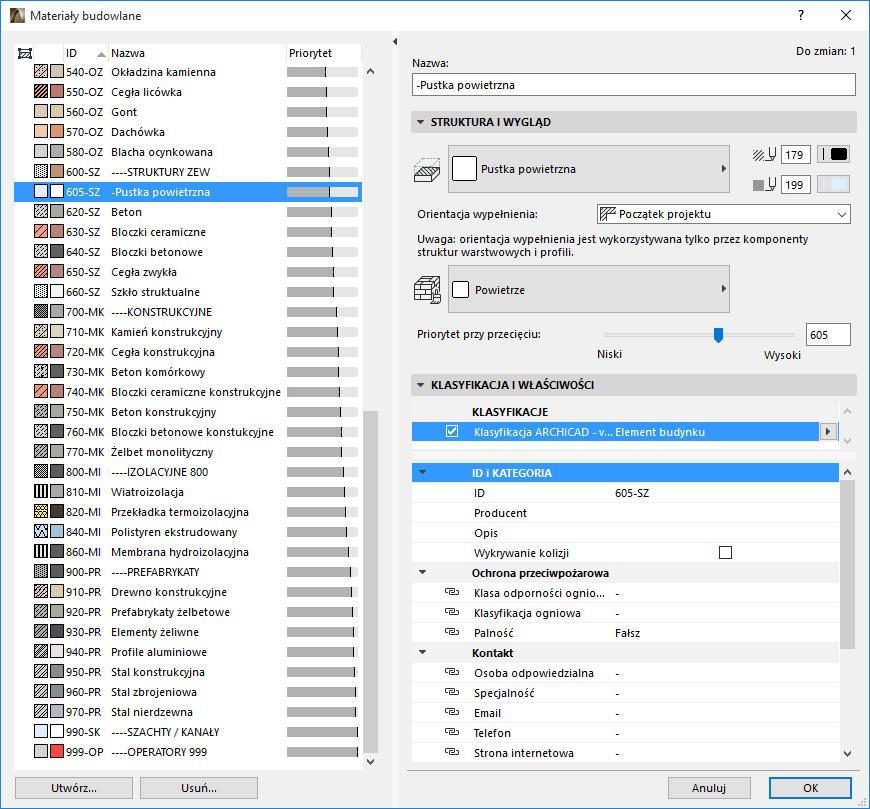Click cut fill preview icon of Okładzina kamienna
Screen dimensions: 870x809
[41, 72]
